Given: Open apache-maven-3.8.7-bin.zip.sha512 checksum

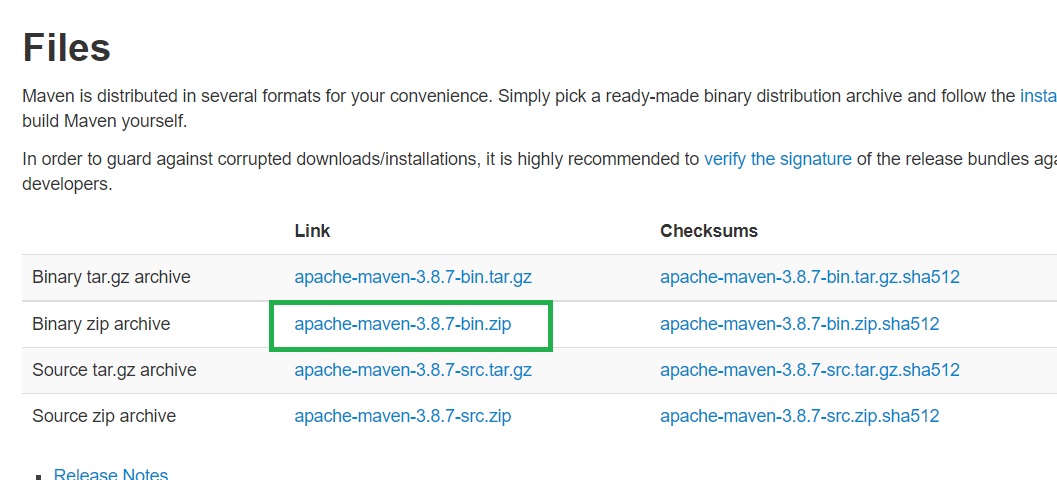Looking at the screenshot, I should click(799, 324).
